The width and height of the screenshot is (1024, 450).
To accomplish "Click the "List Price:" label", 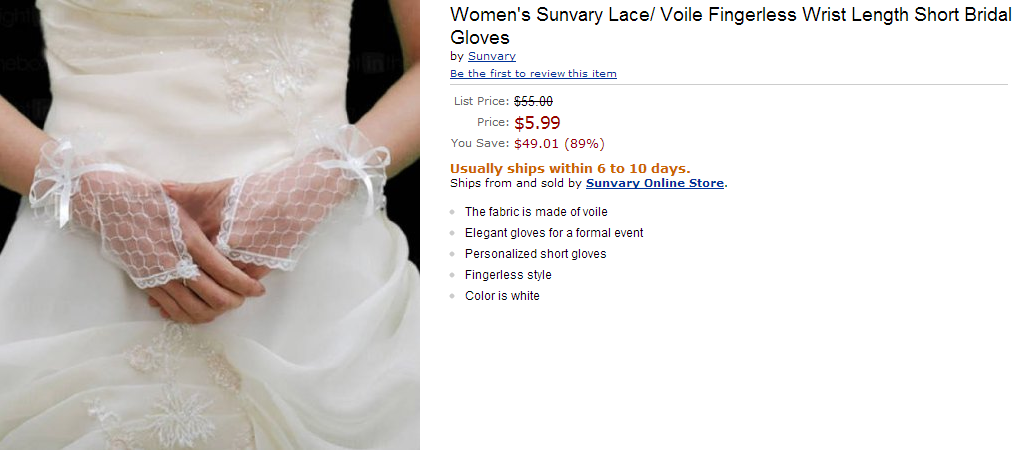I will click(x=481, y=101).
